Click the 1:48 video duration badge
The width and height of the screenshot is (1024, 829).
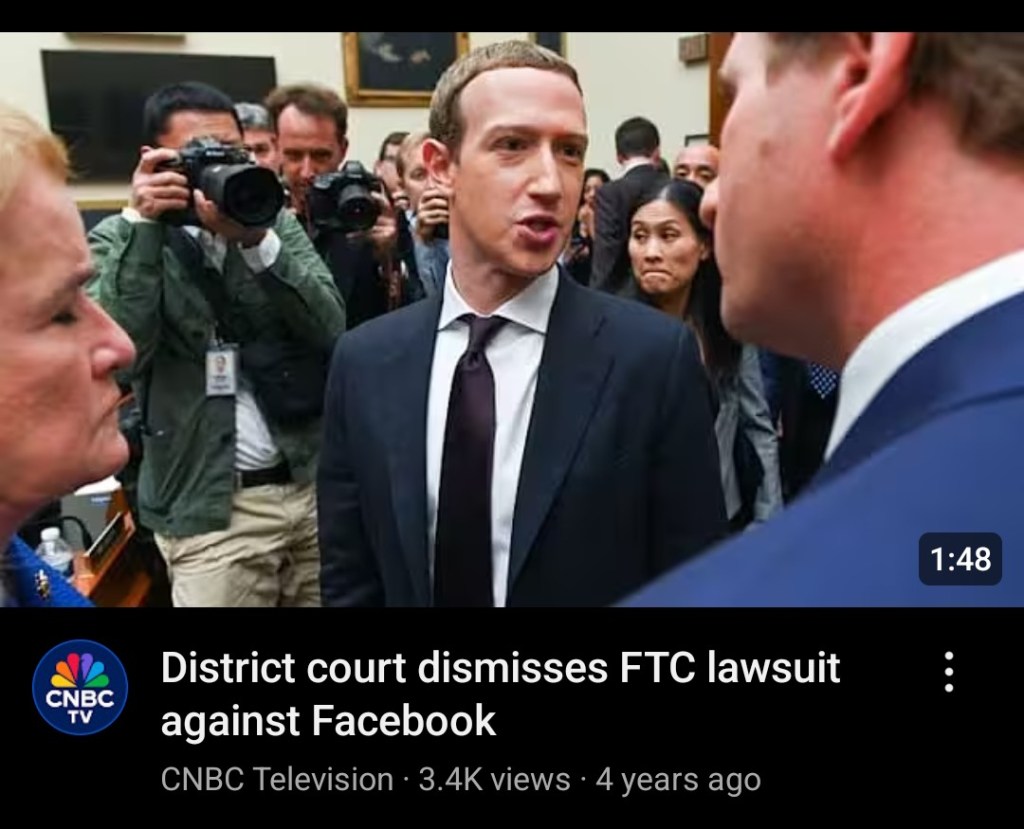(960, 559)
